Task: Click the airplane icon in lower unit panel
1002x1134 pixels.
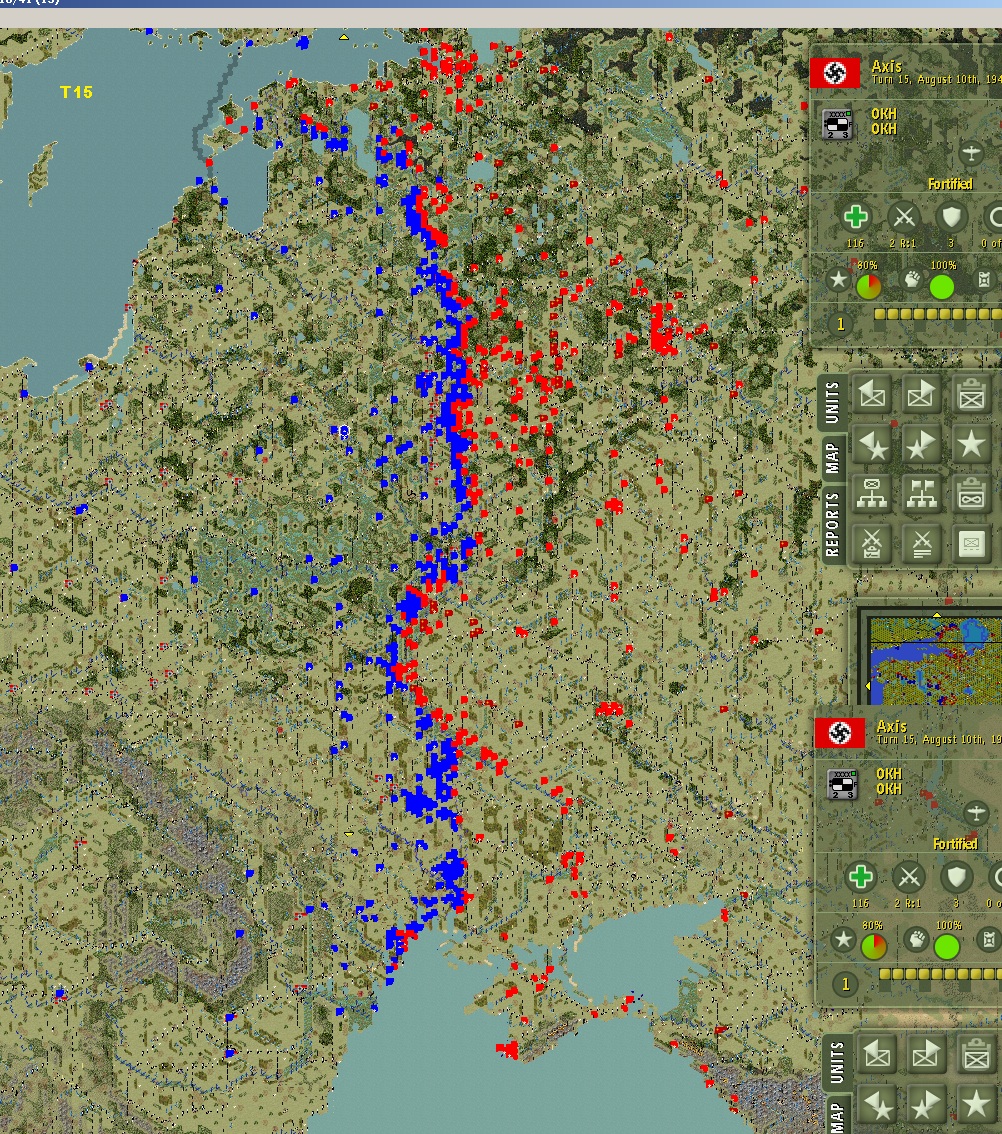Action: tap(976, 813)
